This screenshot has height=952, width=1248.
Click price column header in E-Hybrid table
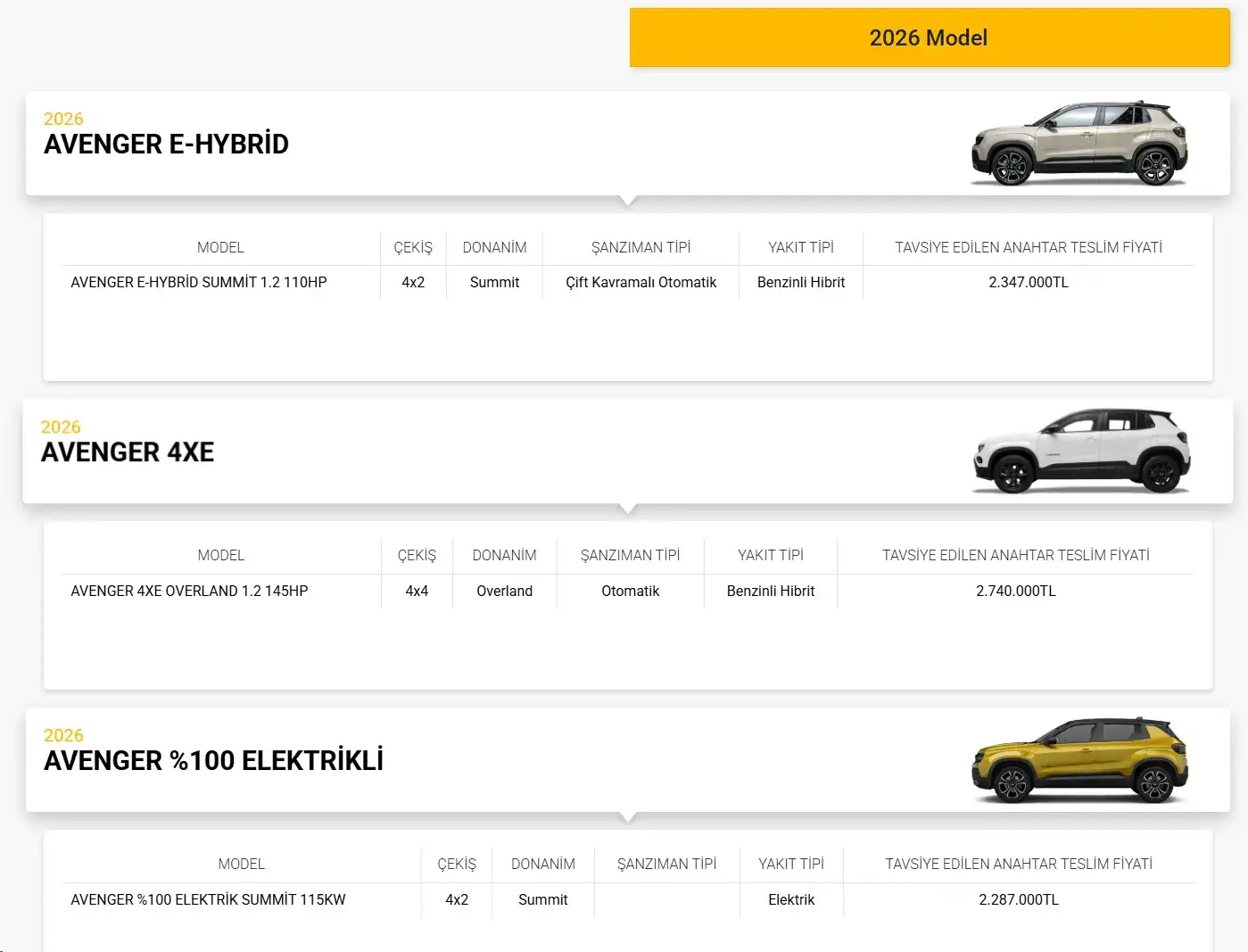1029,247
